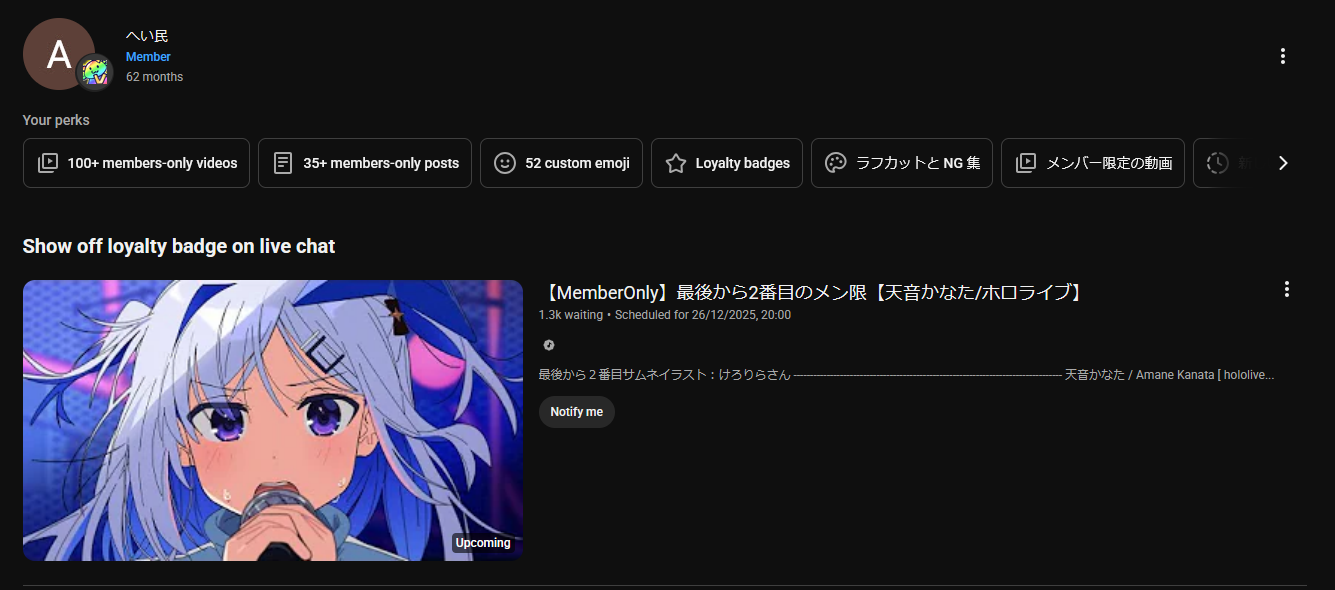Click the blue Member status text

tap(148, 57)
